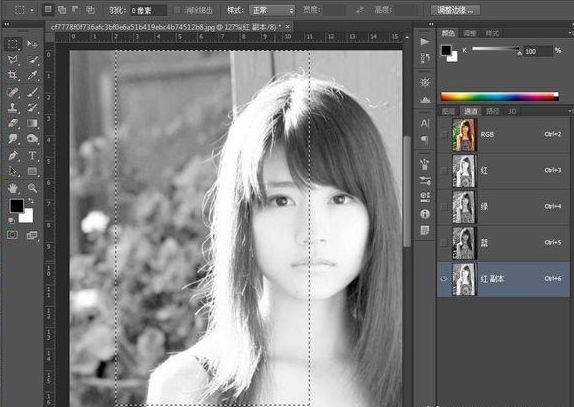
Task: Select the Rectangular Marquee tool
Action: [12, 44]
